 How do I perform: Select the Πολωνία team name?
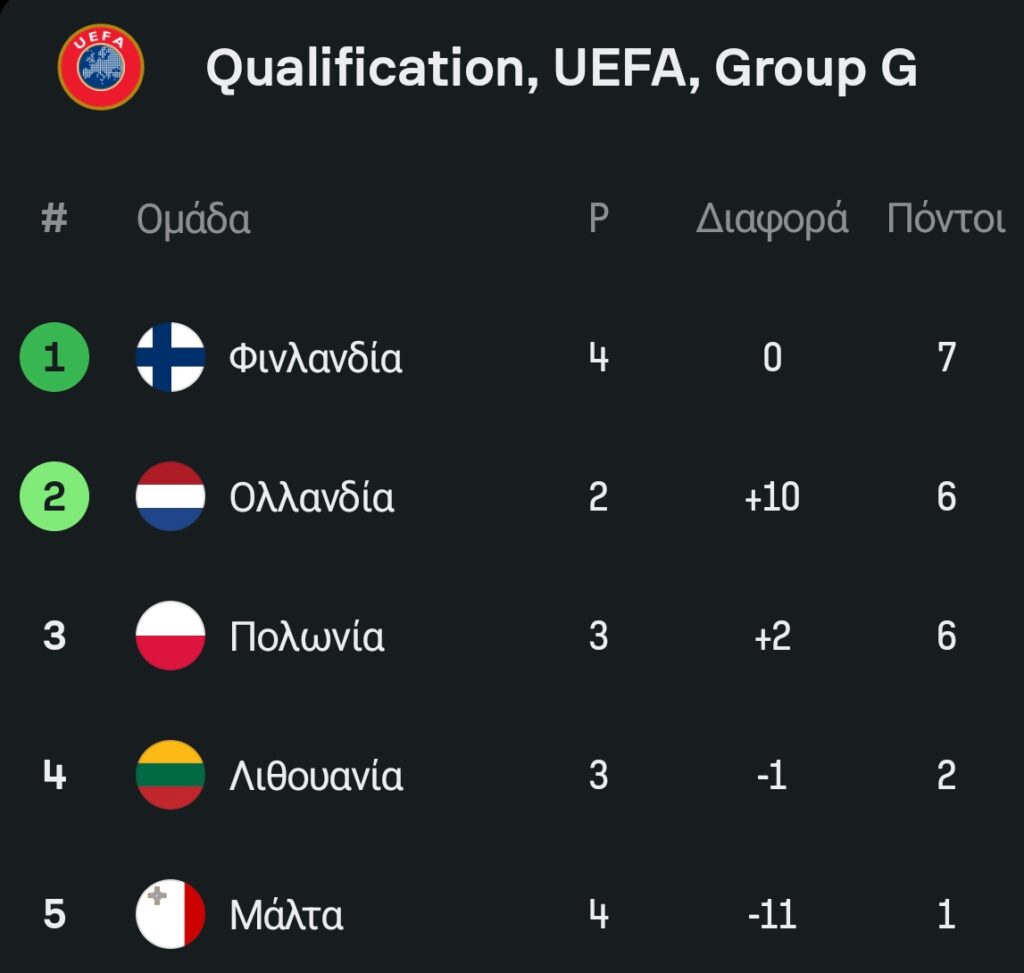click(307, 637)
